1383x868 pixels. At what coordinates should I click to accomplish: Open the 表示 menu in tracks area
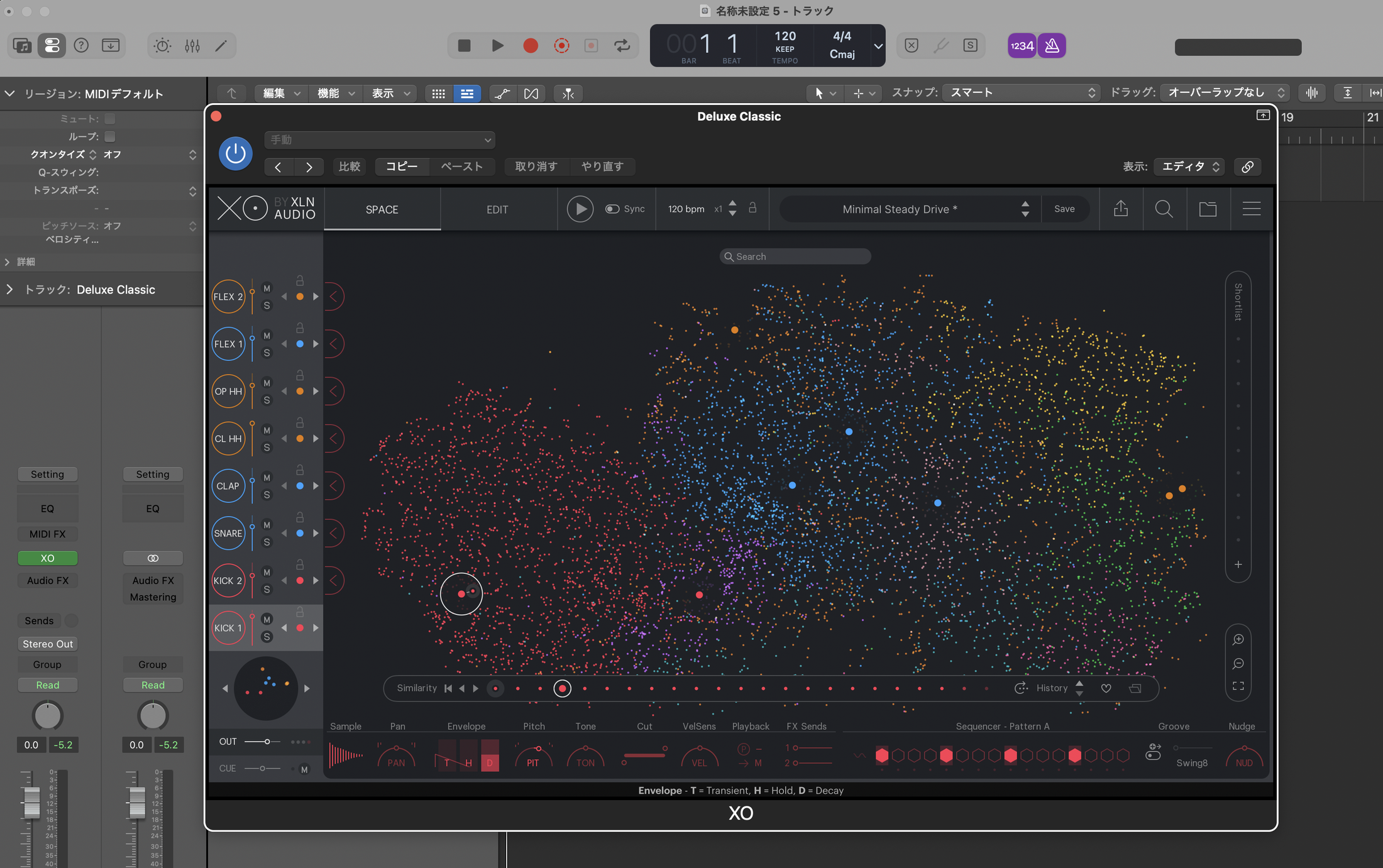(x=390, y=94)
